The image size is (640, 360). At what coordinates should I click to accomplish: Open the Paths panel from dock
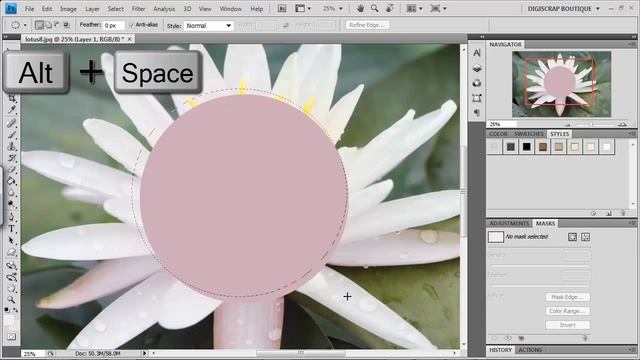point(477,98)
